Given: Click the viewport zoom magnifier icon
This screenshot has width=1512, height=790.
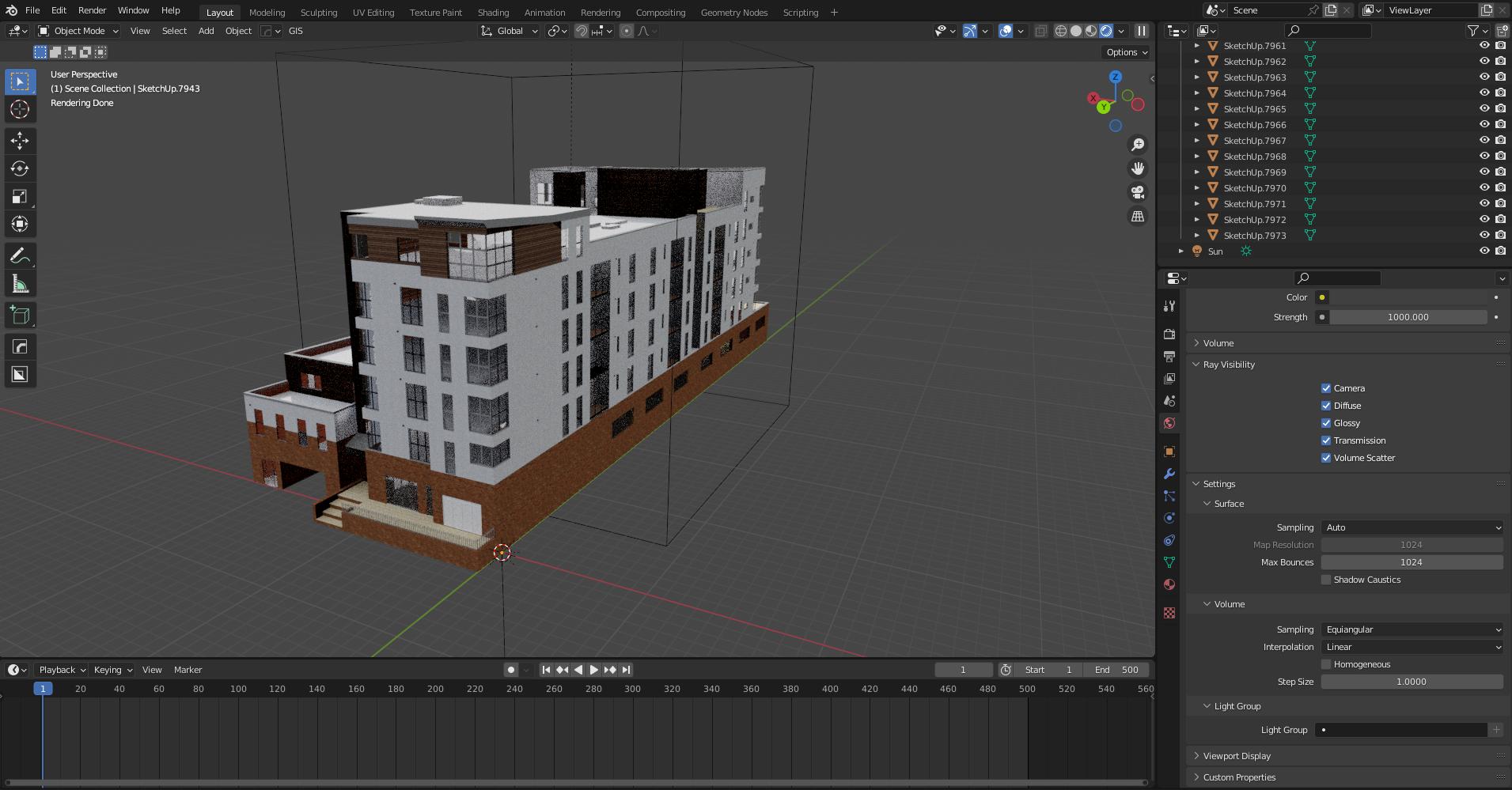Looking at the screenshot, I should [x=1138, y=145].
